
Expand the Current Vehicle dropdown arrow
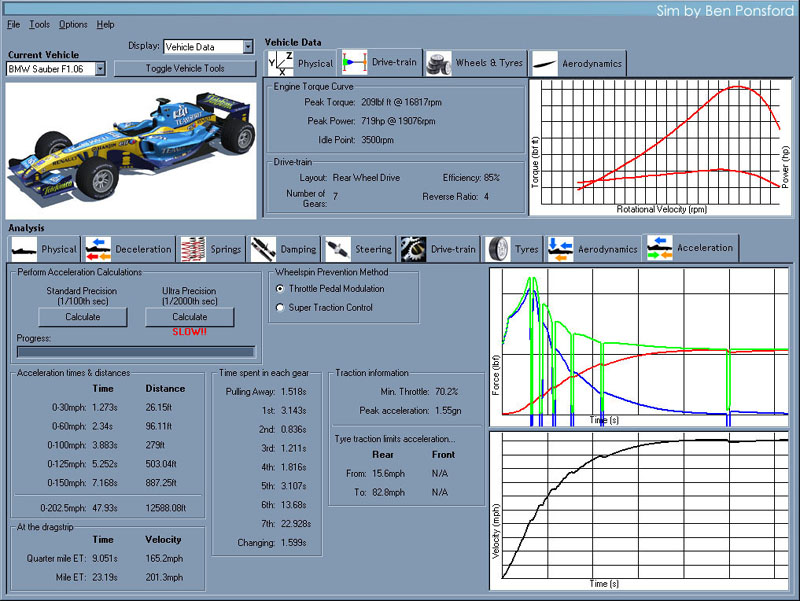100,68
